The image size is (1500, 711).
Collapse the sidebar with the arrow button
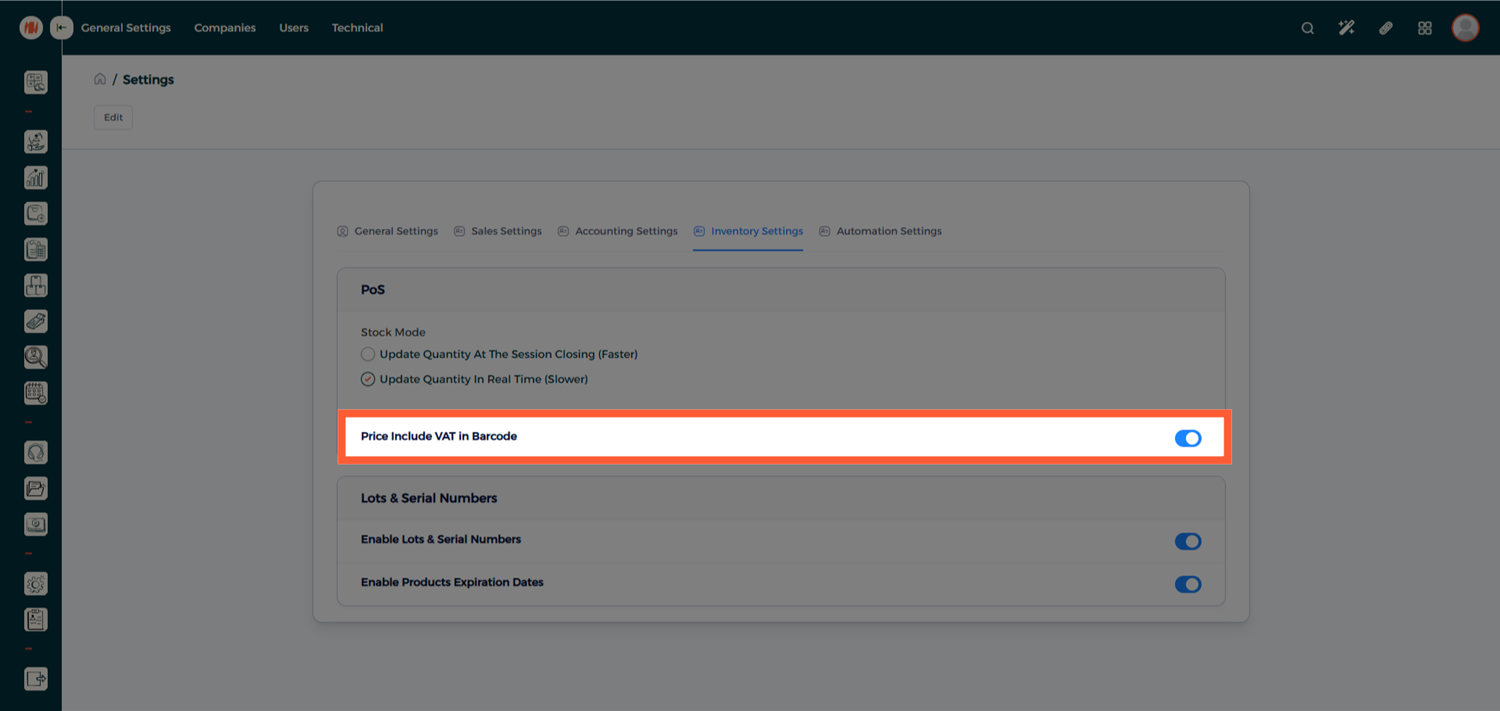[x=62, y=28]
